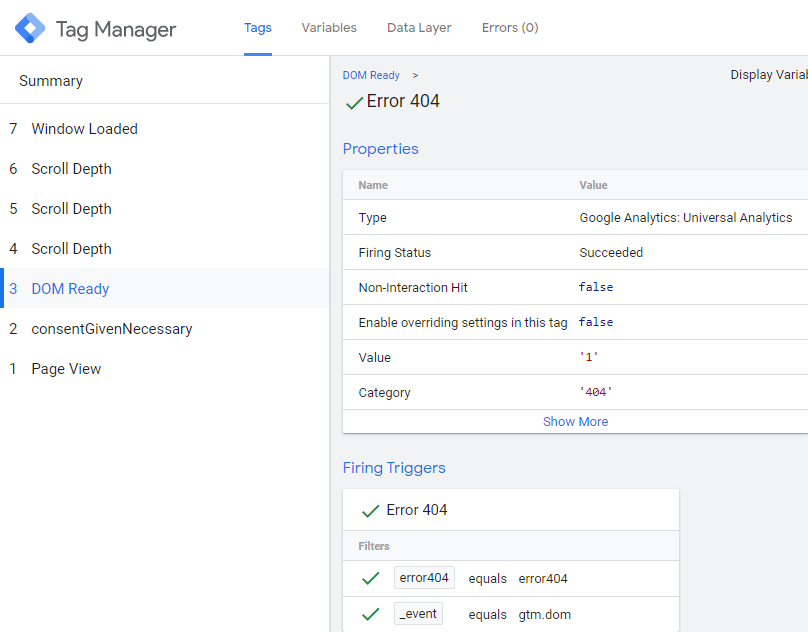Click the DOM Ready breadcrumb link
The height and width of the screenshot is (632, 808).
pos(371,75)
